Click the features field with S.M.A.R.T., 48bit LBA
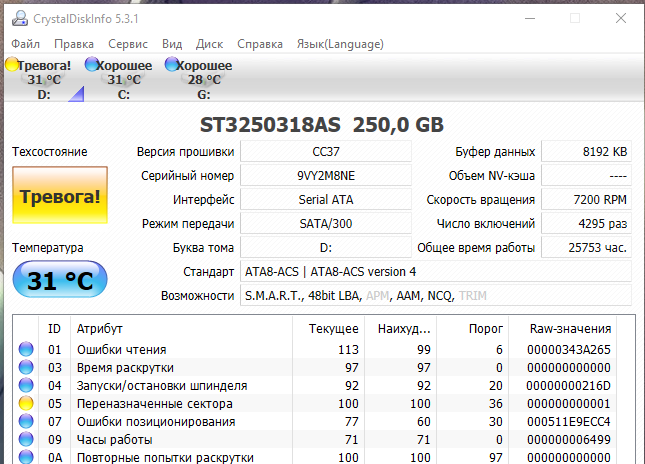The height and width of the screenshot is (464, 645). [436, 295]
